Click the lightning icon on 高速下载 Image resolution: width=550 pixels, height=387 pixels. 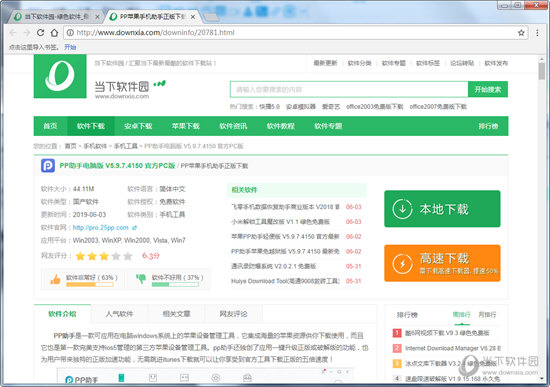click(x=402, y=263)
